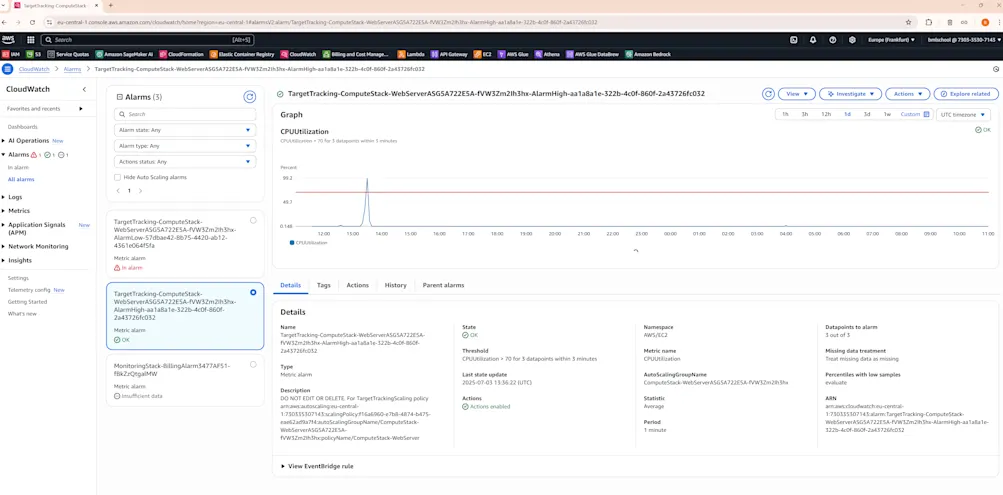
Task: Launch AWS CloudShell from the top bar
Action: pos(794,40)
